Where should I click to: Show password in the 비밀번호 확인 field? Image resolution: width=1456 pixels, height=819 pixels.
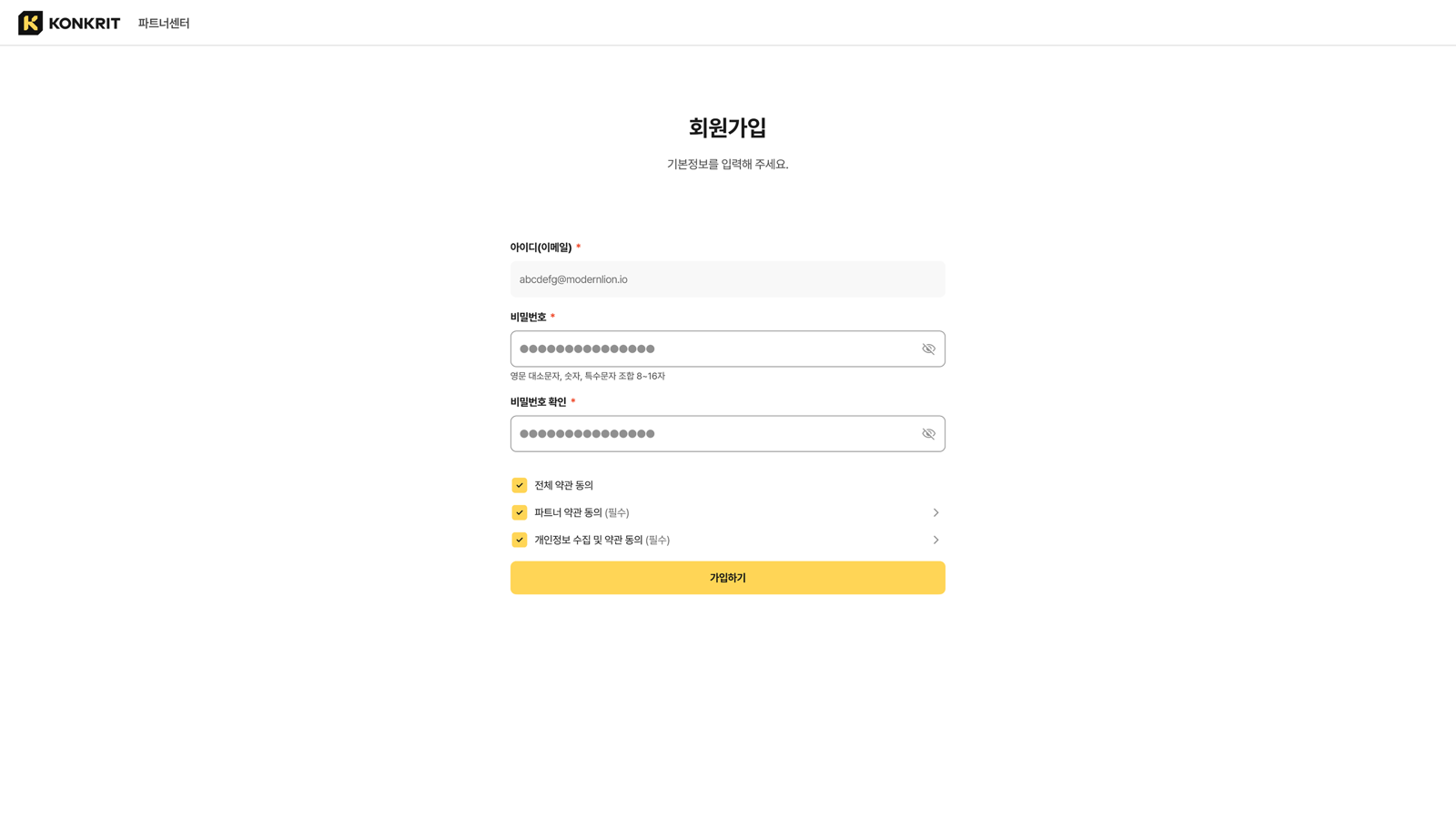(x=928, y=433)
